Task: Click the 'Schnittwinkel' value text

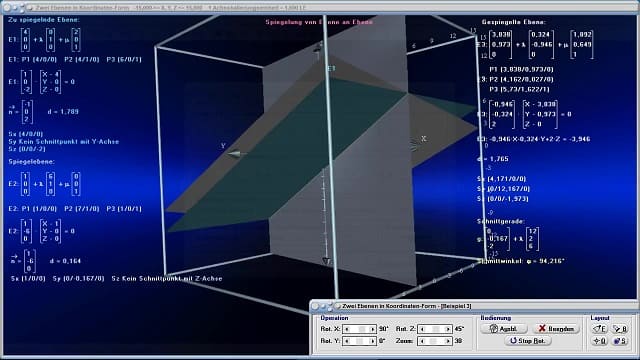Action: [x=521, y=261]
